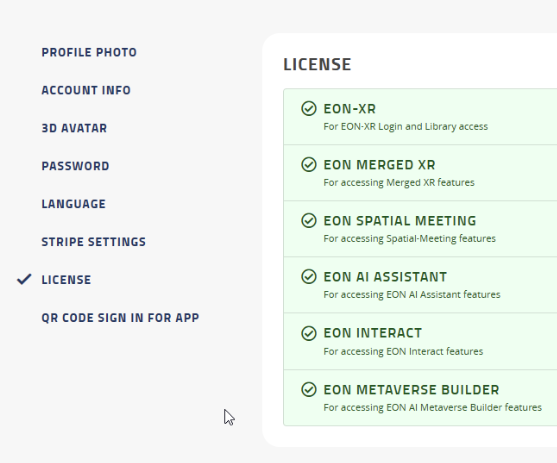Select the License sidebar item
The width and height of the screenshot is (557, 463).
(66, 280)
